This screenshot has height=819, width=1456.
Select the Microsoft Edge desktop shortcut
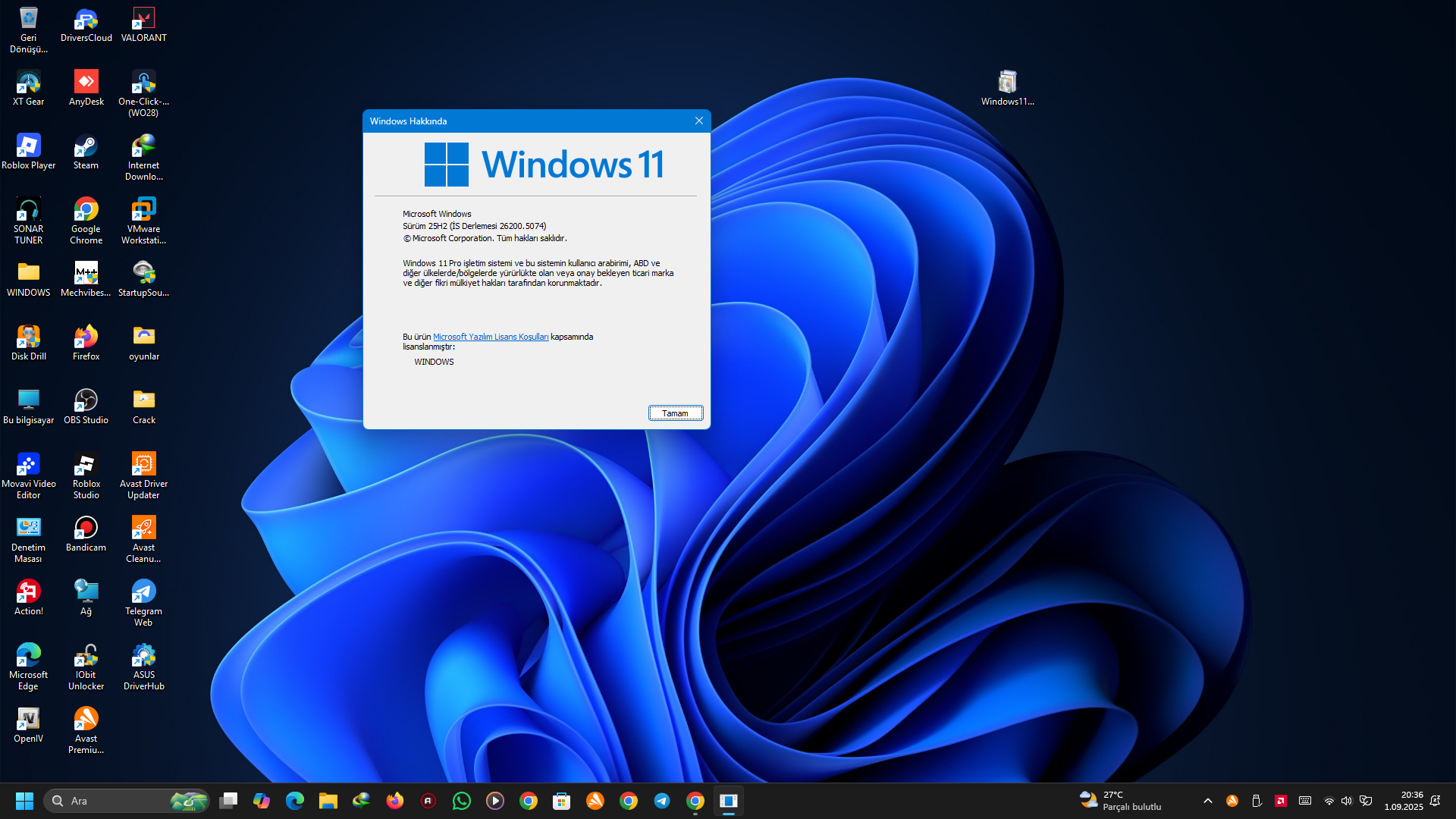[x=29, y=667]
